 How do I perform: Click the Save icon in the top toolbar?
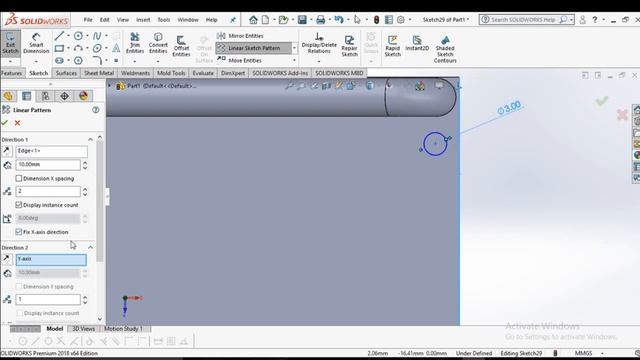302,20
